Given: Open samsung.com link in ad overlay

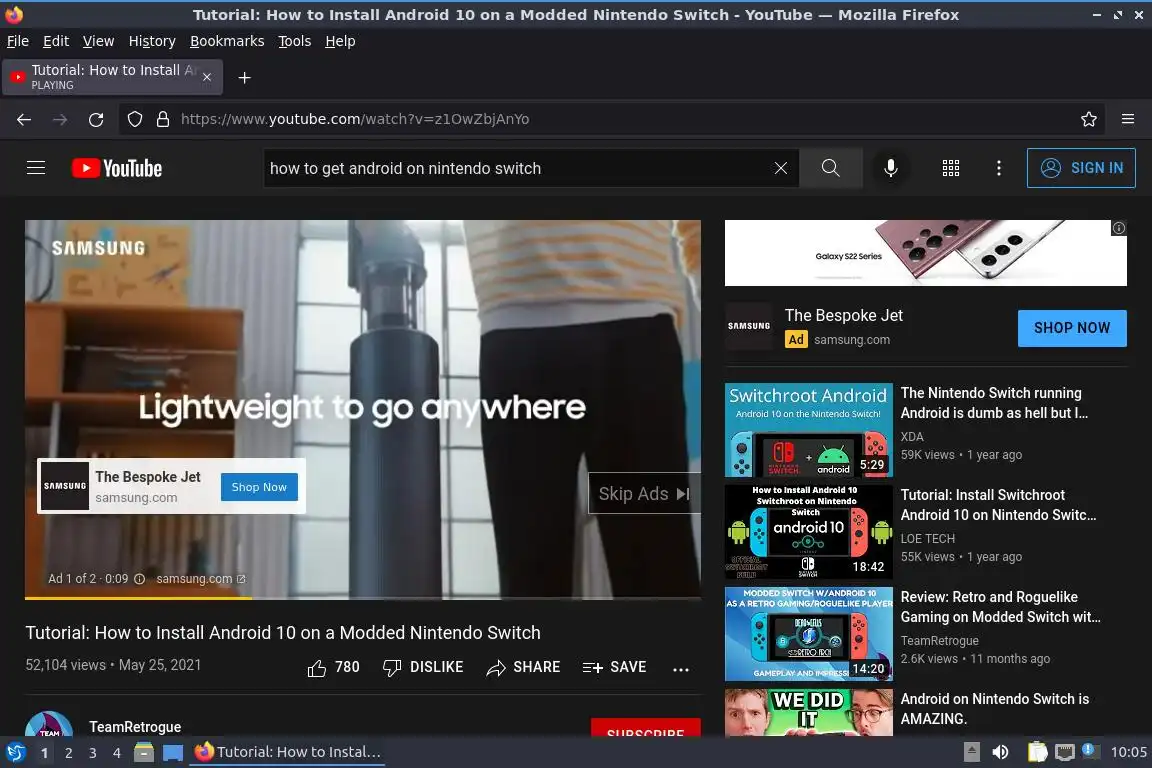Looking at the screenshot, I should tap(201, 578).
